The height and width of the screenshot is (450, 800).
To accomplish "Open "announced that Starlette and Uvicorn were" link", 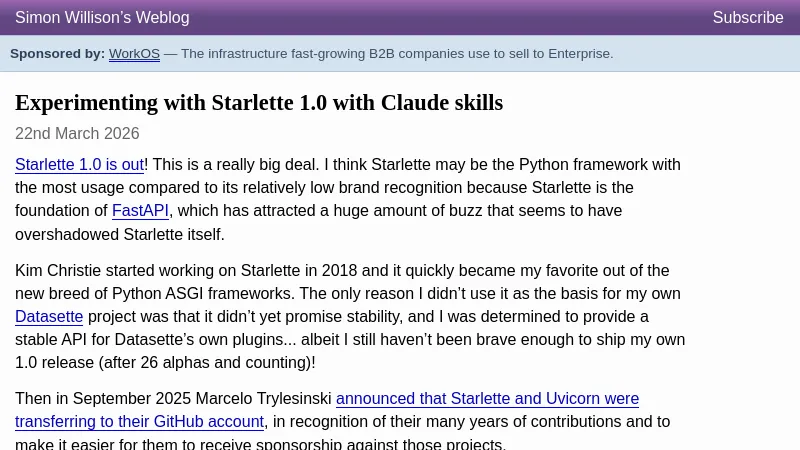I will pyautogui.click(x=487, y=399).
